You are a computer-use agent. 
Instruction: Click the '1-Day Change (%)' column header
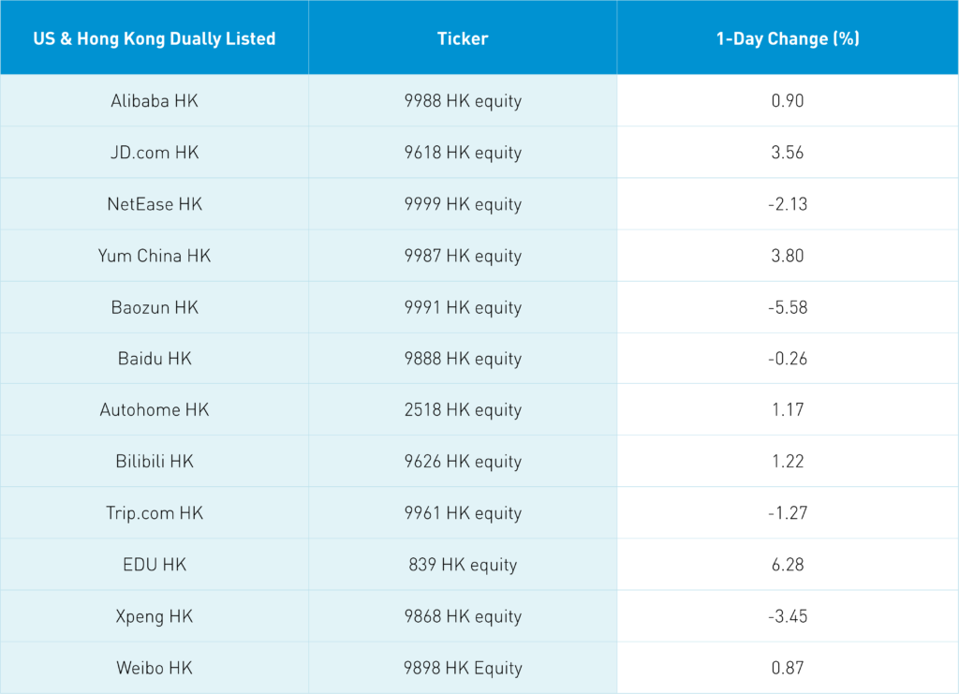[787, 39]
